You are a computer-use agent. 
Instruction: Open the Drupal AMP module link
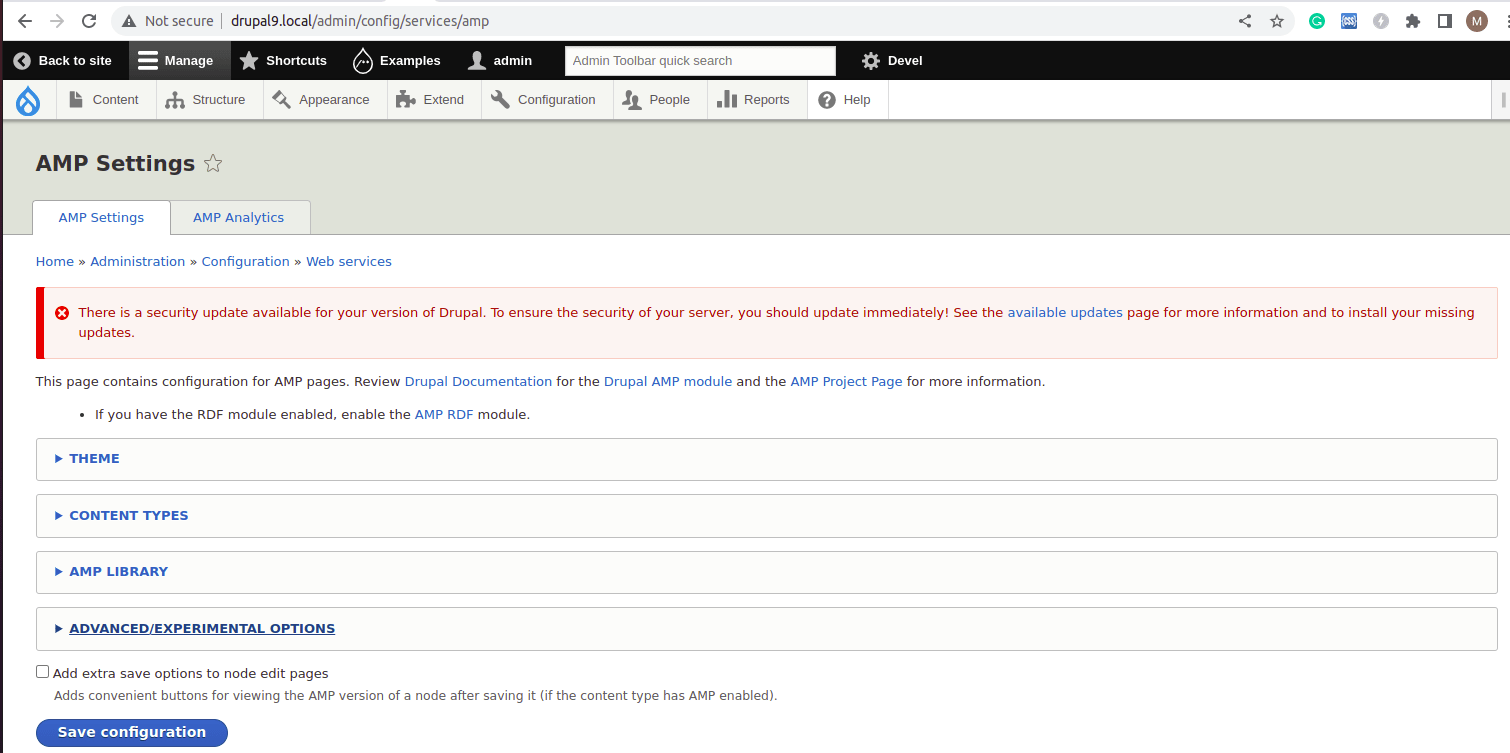(x=668, y=382)
